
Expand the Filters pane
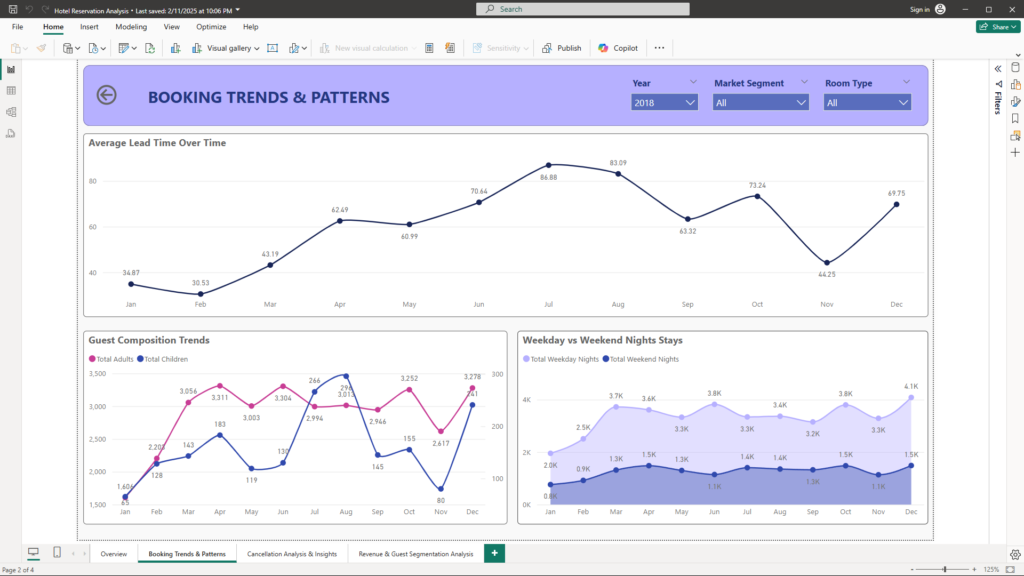click(x=997, y=68)
